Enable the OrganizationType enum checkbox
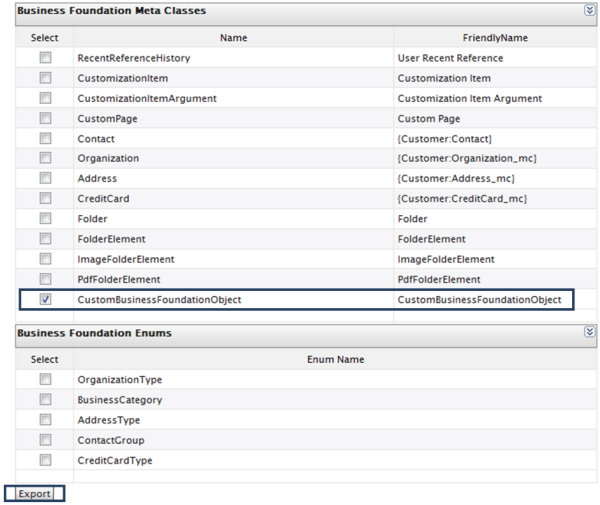This screenshot has width=600, height=505. click(45, 380)
